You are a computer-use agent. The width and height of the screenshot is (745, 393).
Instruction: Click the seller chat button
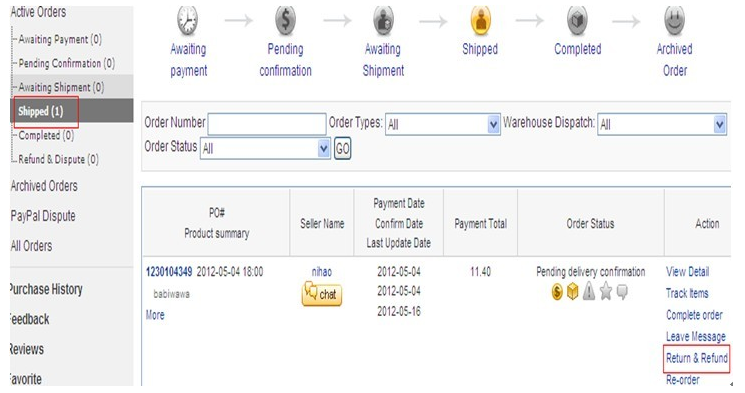click(x=322, y=293)
